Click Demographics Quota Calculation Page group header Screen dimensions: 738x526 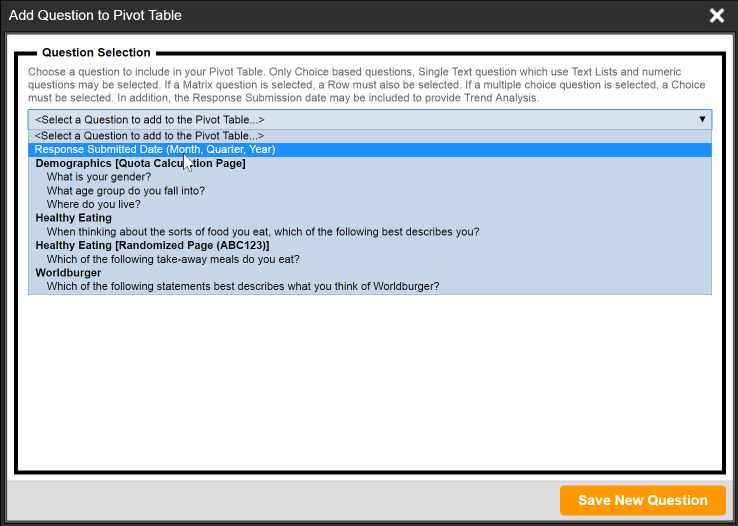coord(140,163)
